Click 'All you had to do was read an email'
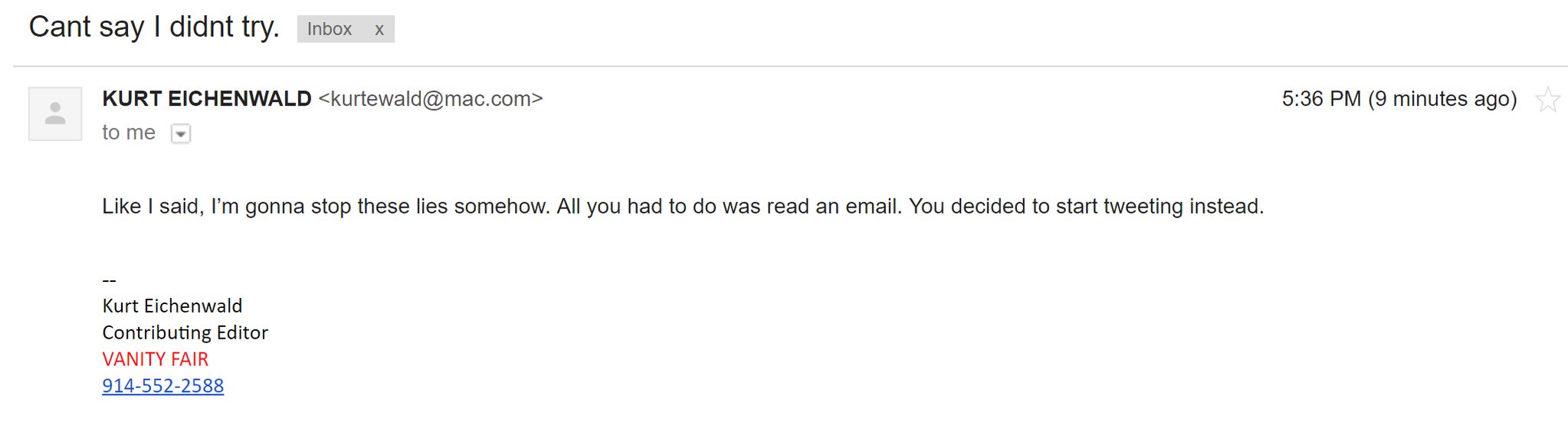Viewport: 1568px width, 445px height. click(x=730, y=206)
